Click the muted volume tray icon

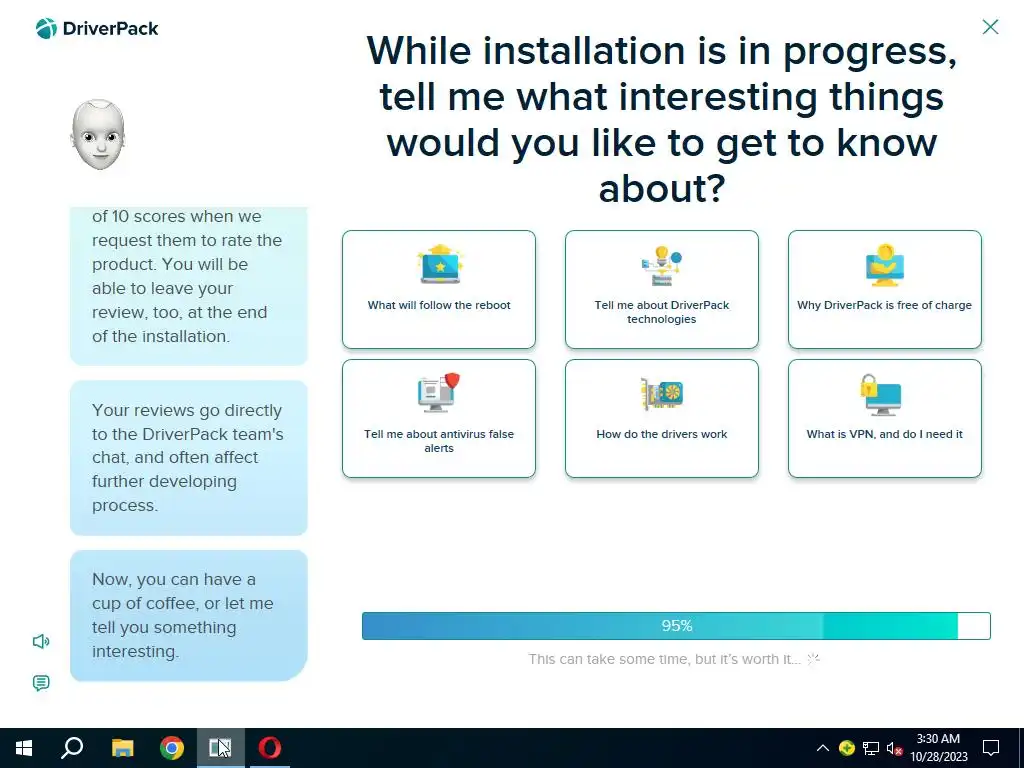894,748
